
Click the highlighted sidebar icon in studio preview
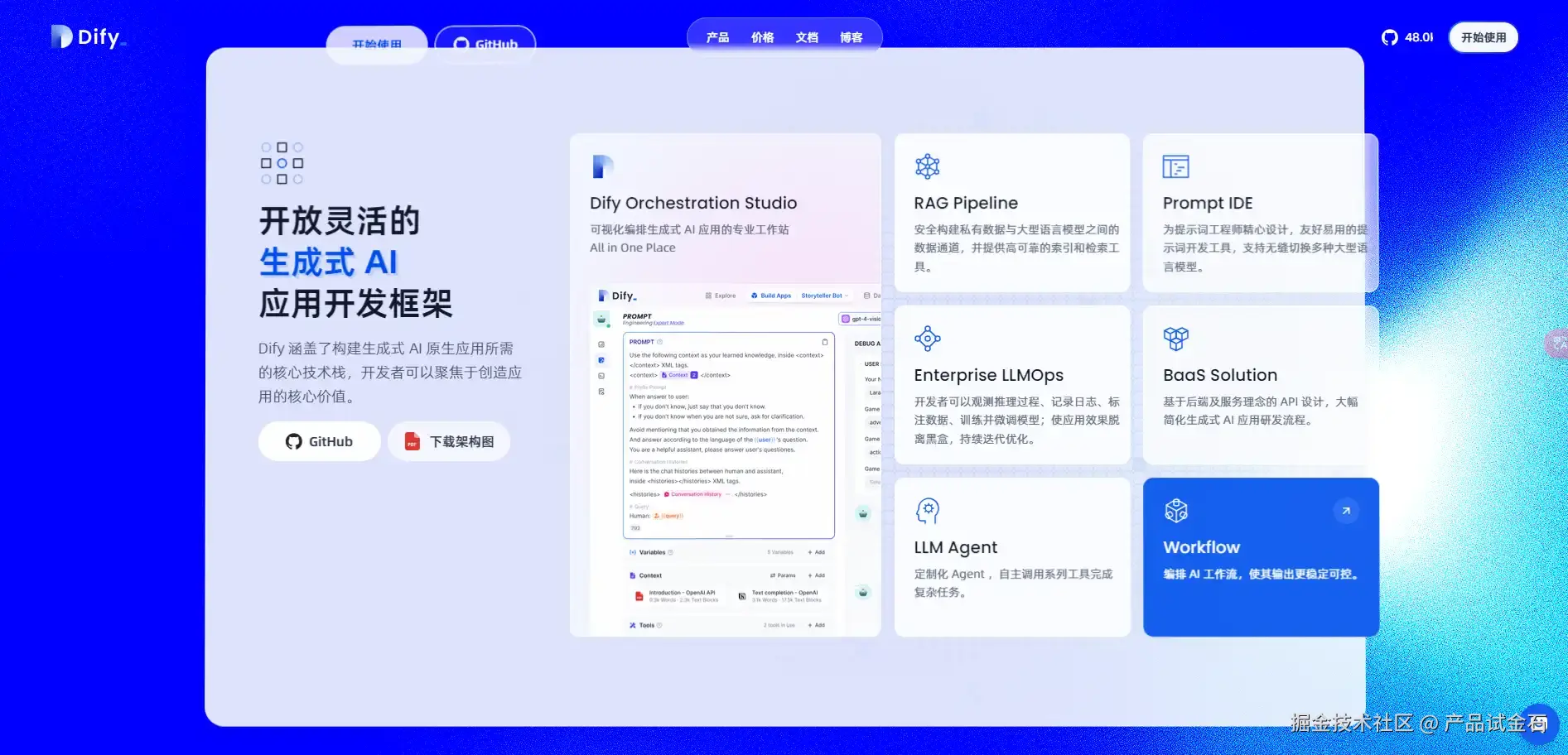tap(601, 360)
